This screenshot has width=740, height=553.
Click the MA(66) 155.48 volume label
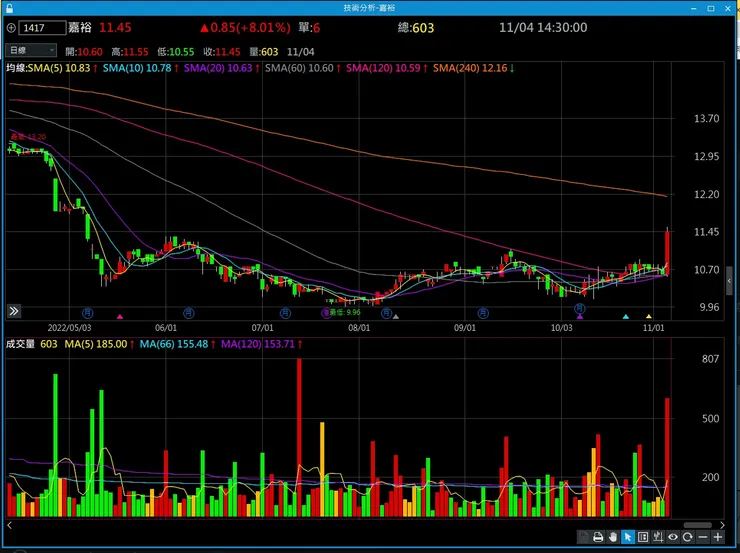click(174, 344)
